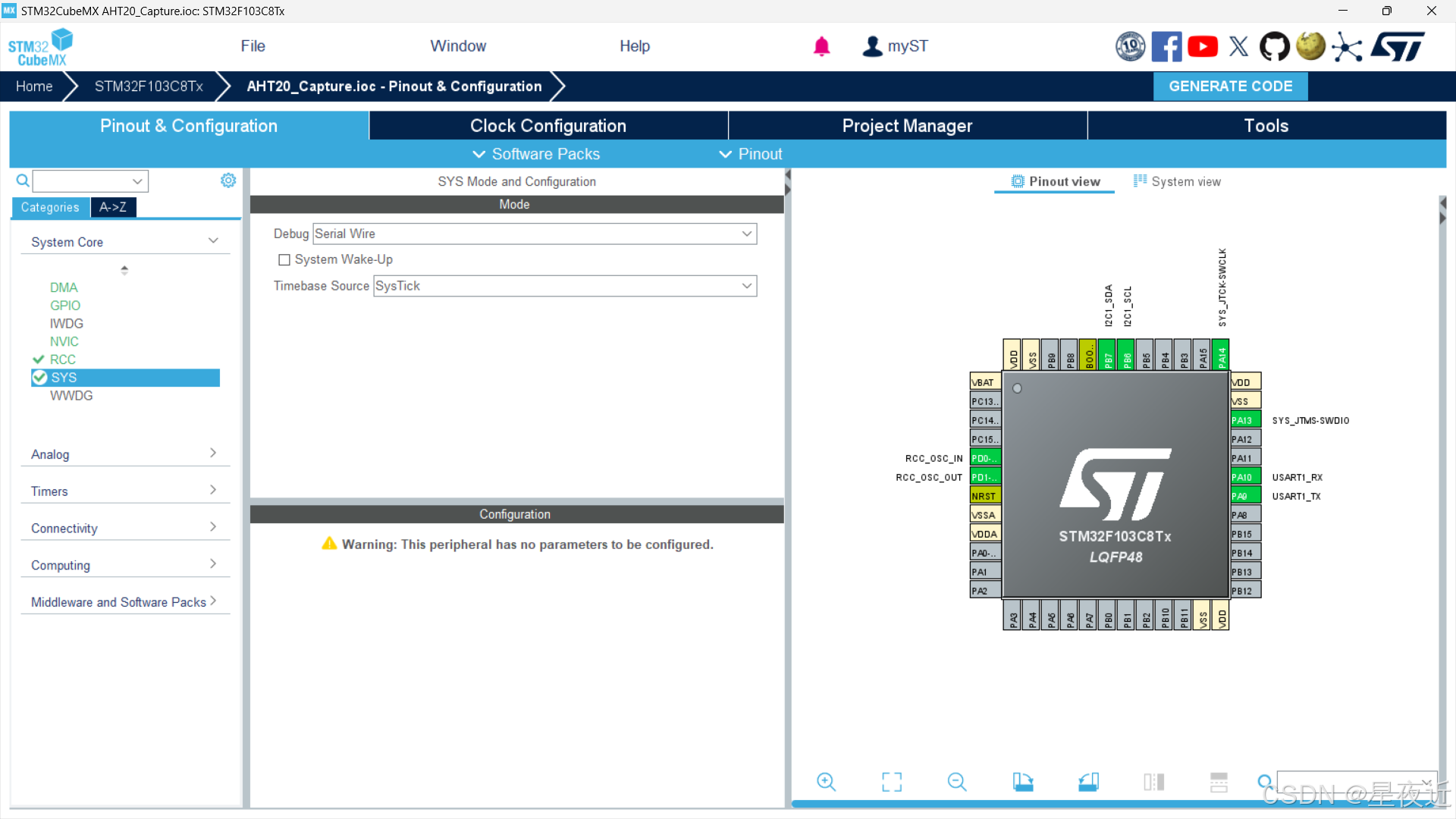Rotate the chip view clockwise
This screenshot has width=1456, height=819.
1023,782
